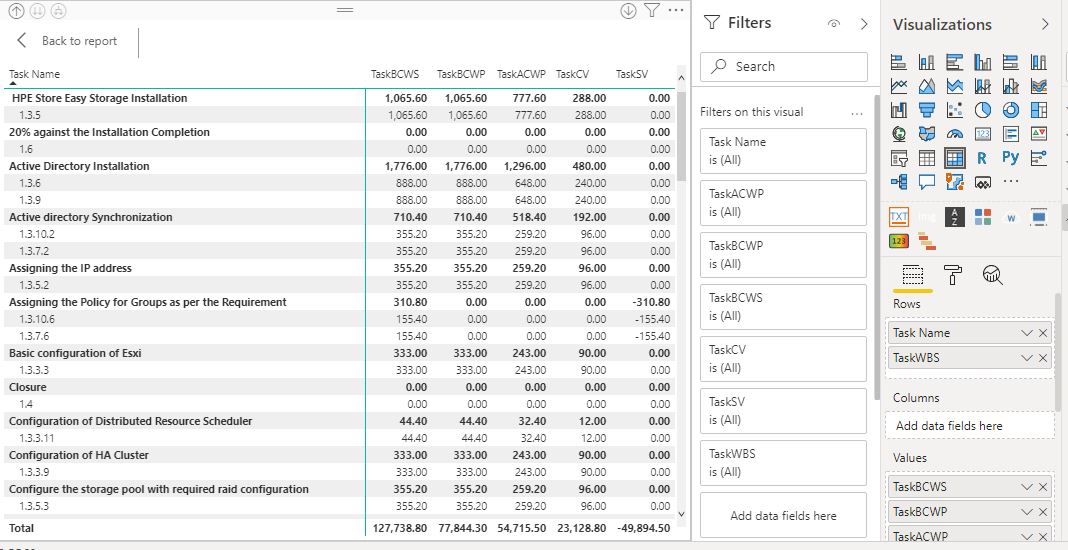The width and height of the screenshot is (1068, 550).
Task: Remove TaskWBS field from Rows
Action: pyautogui.click(x=1043, y=357)
